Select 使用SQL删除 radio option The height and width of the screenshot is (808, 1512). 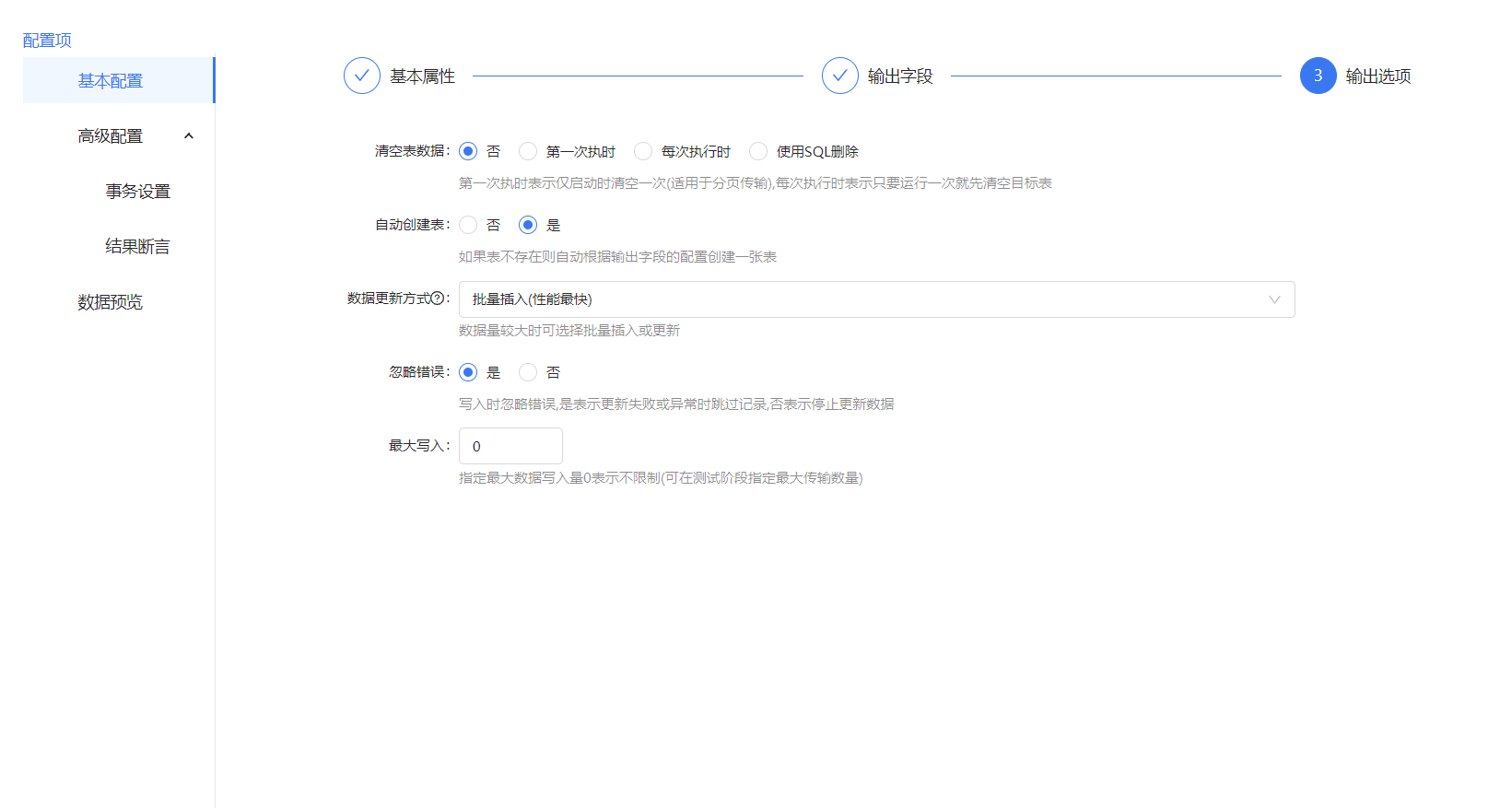[758, 151]
